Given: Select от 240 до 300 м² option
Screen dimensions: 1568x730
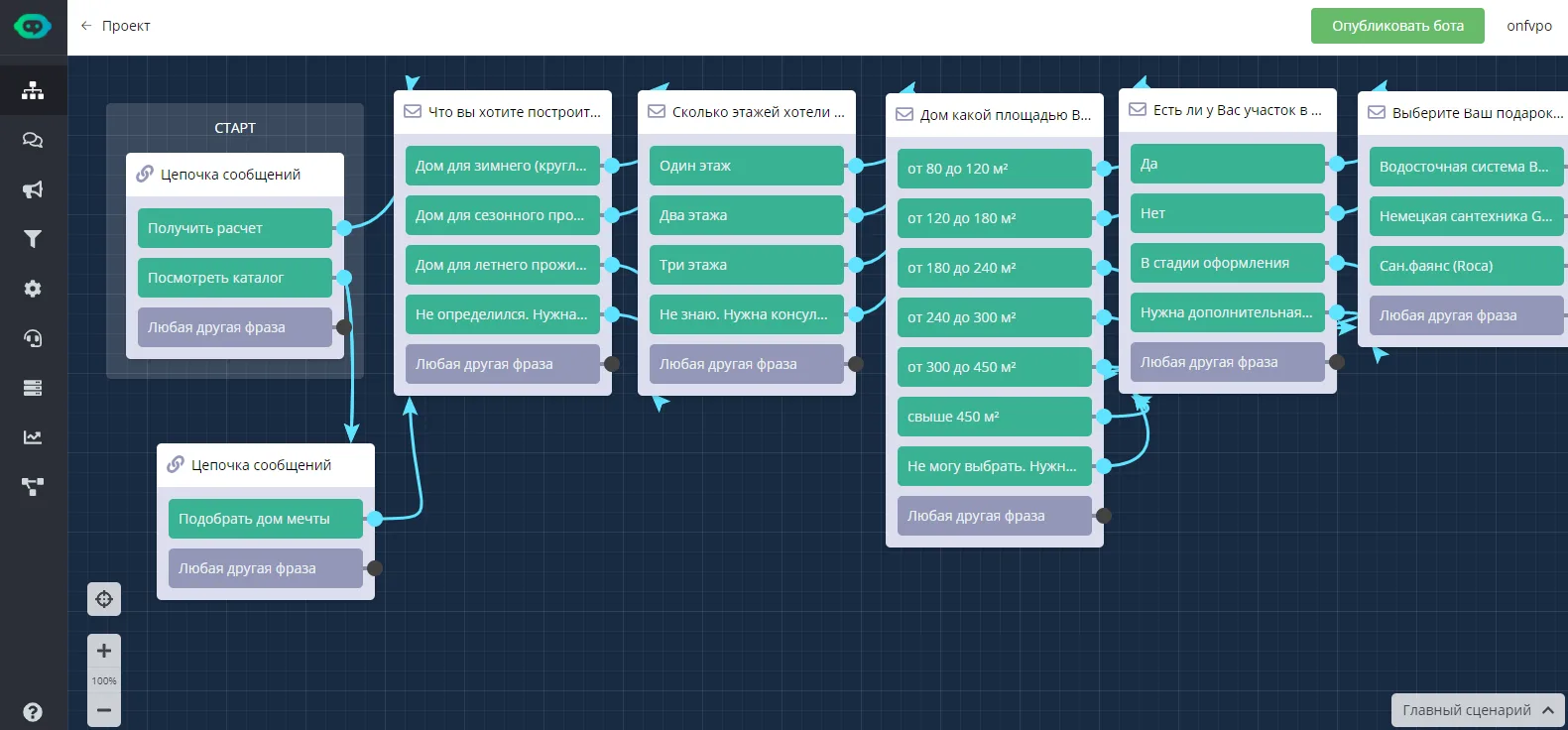Looking at the screenshot, I should [995, 317].
